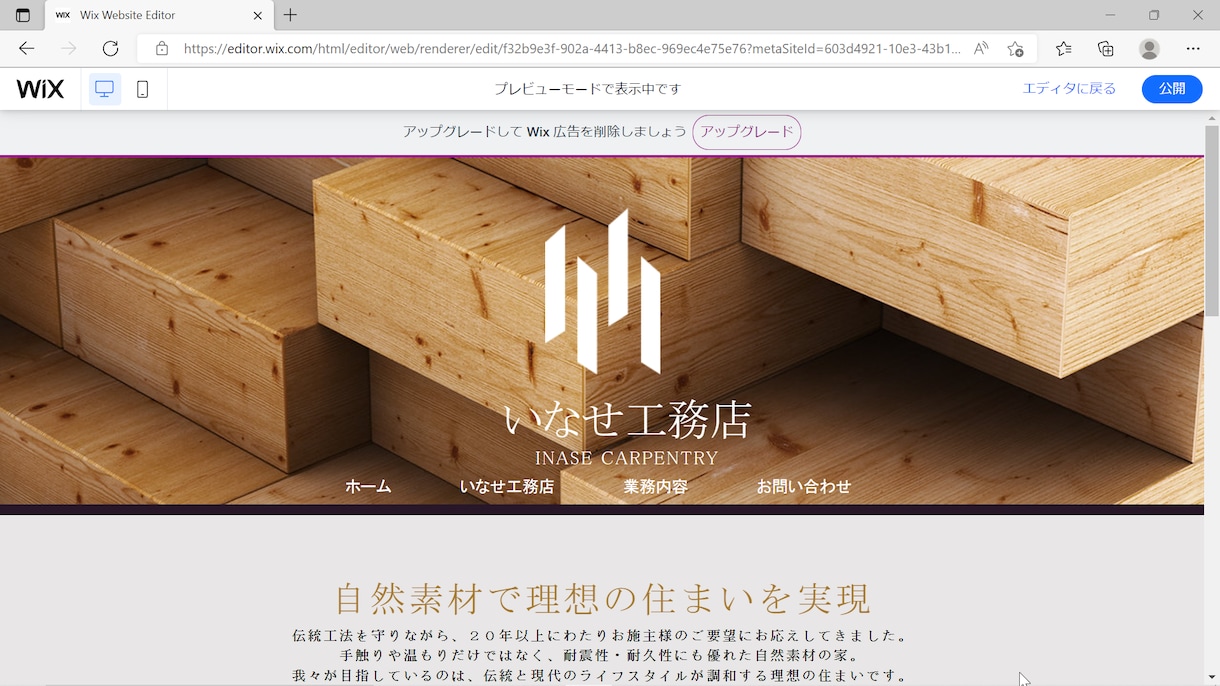Click the Wix ad removal upgrade message
This screenshot has width=1220, height=686.
coord(544,132)
